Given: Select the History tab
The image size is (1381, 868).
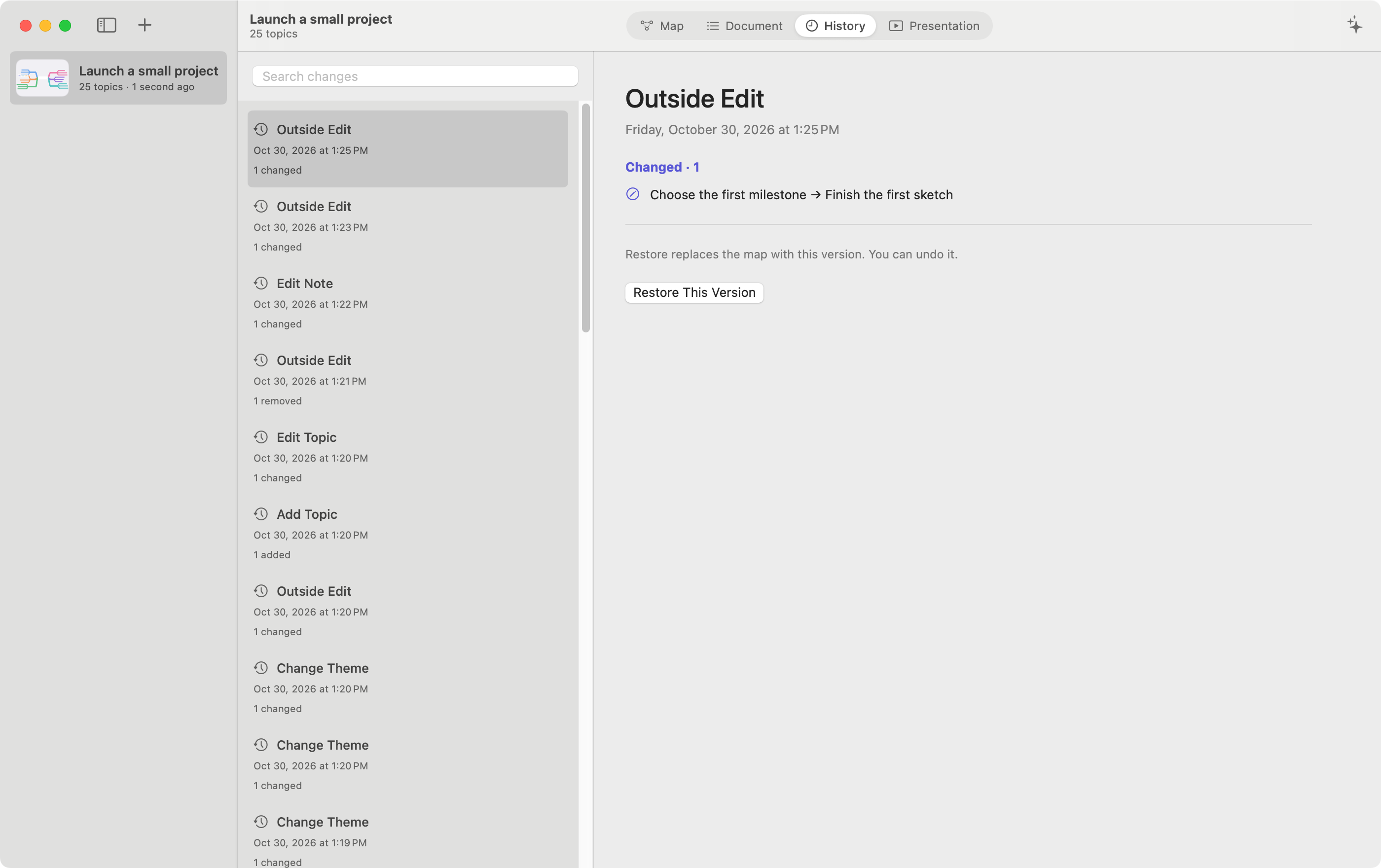Looking at the screenshot, I should pos(835,26).
